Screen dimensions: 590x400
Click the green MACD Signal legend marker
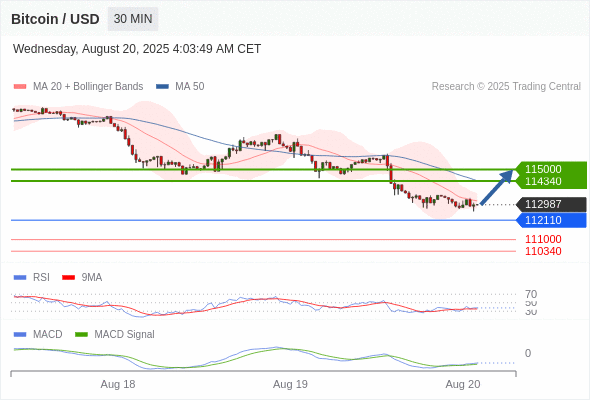81,335
